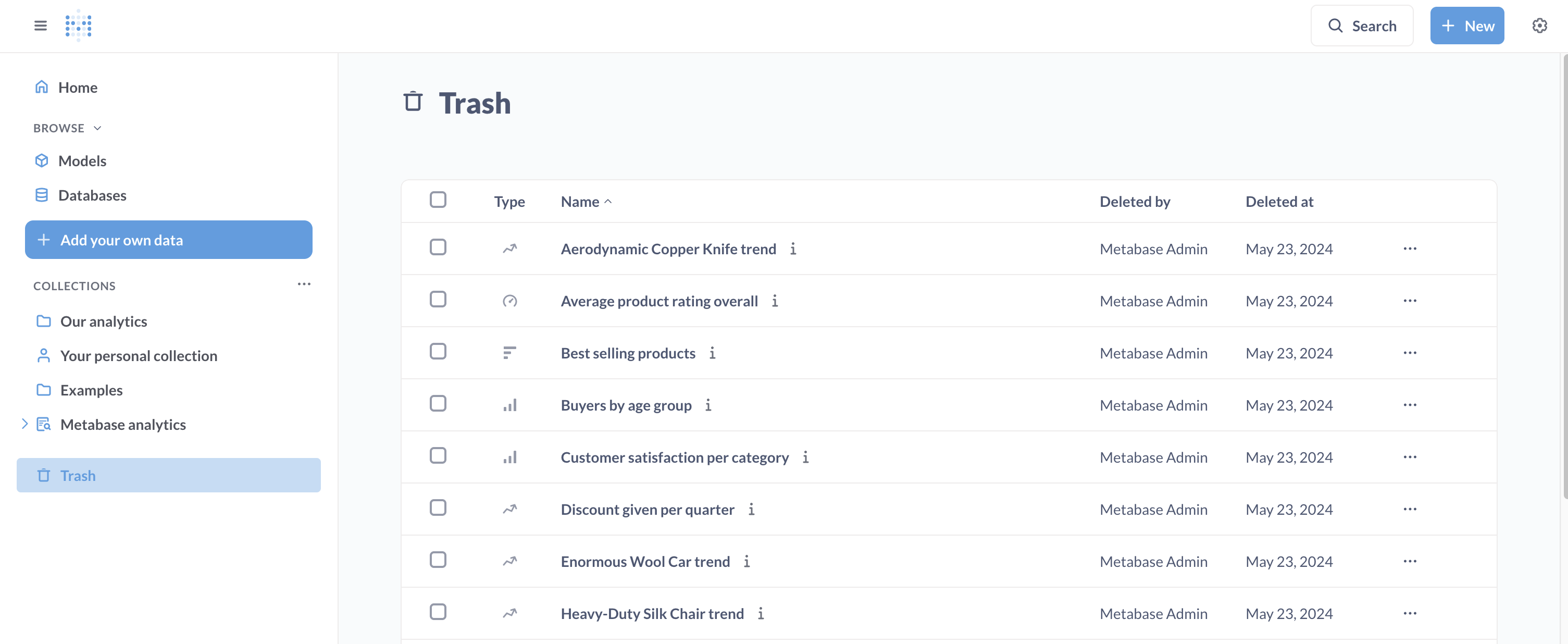Open actions menu for Discount given per quarter
The image size is (1568, 644).
point(1410,510)
